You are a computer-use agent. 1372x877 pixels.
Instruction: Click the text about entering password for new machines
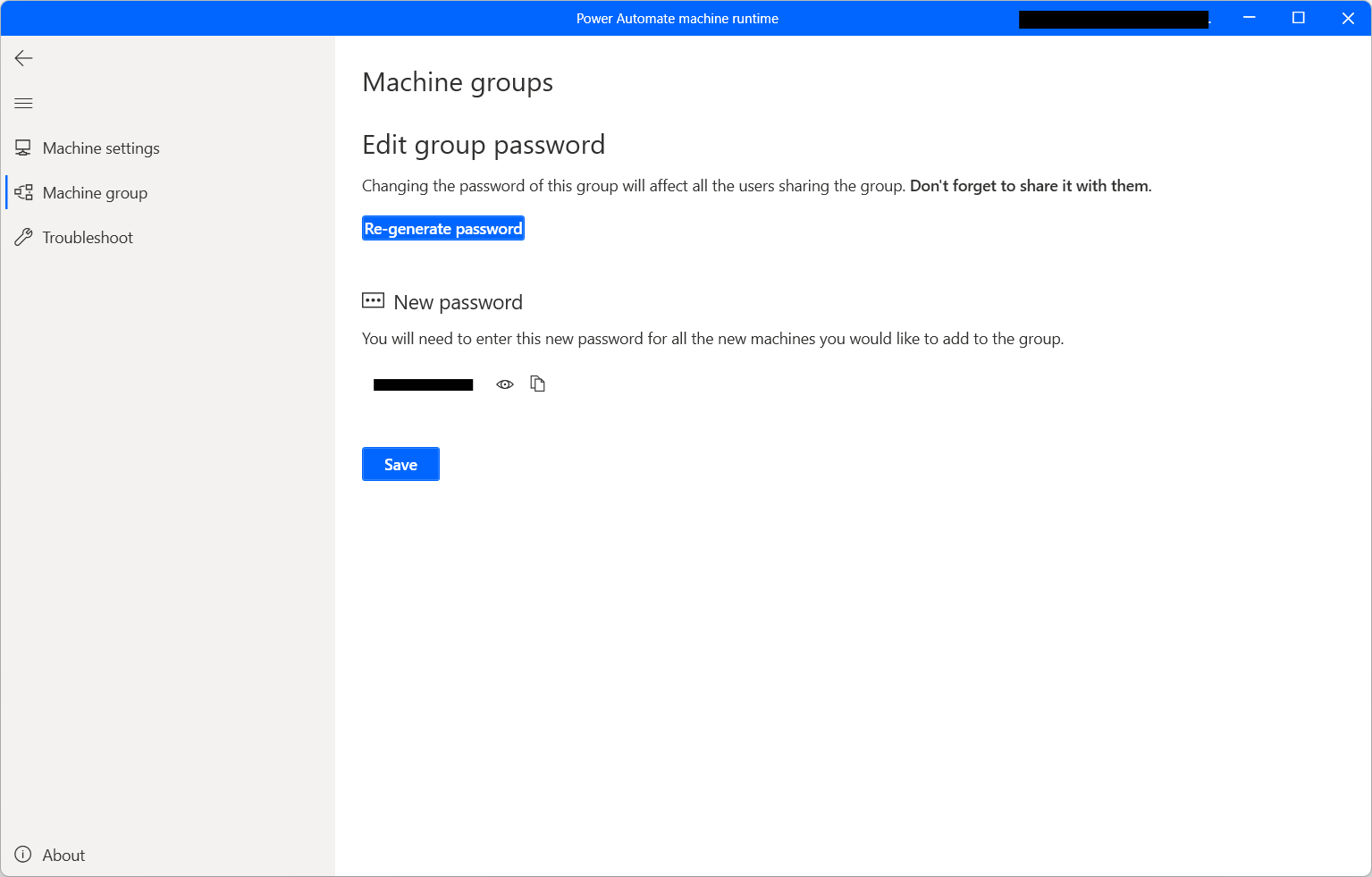pos(712,339)
